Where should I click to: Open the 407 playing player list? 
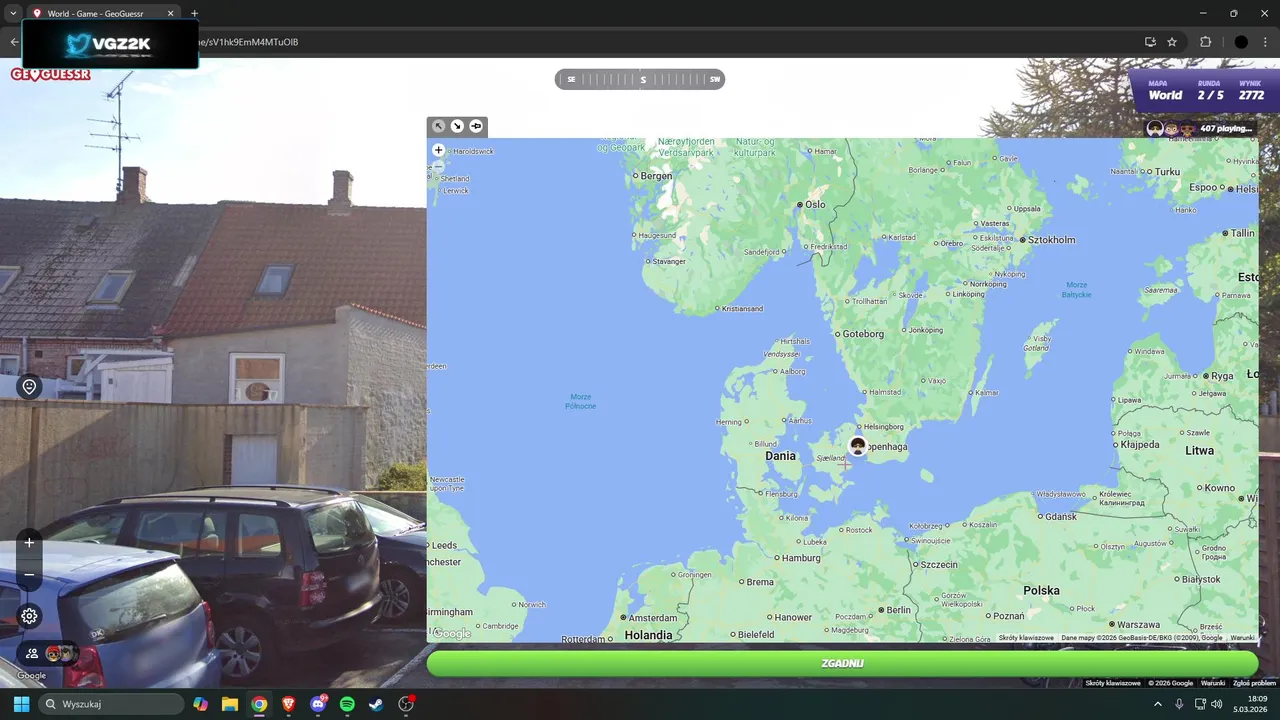(x=1199, y=128)
